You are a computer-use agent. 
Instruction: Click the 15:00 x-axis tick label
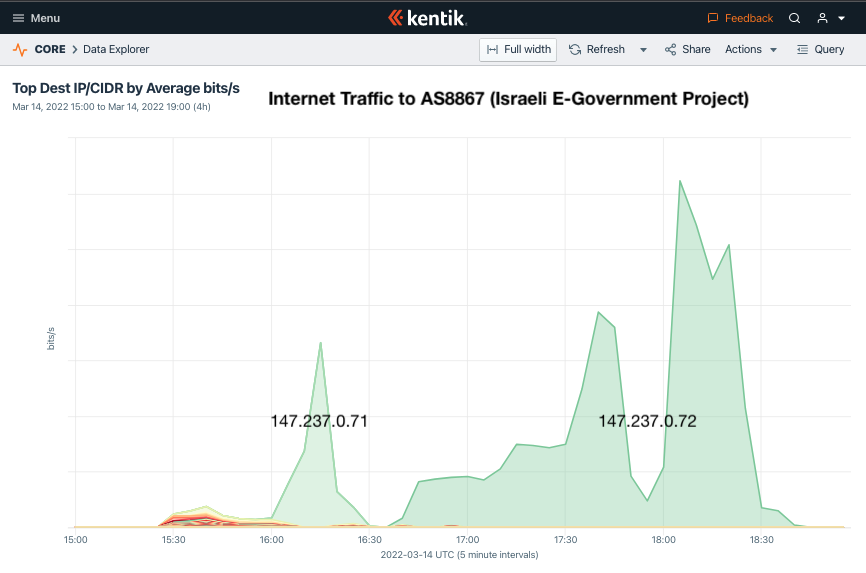(76, 540)
